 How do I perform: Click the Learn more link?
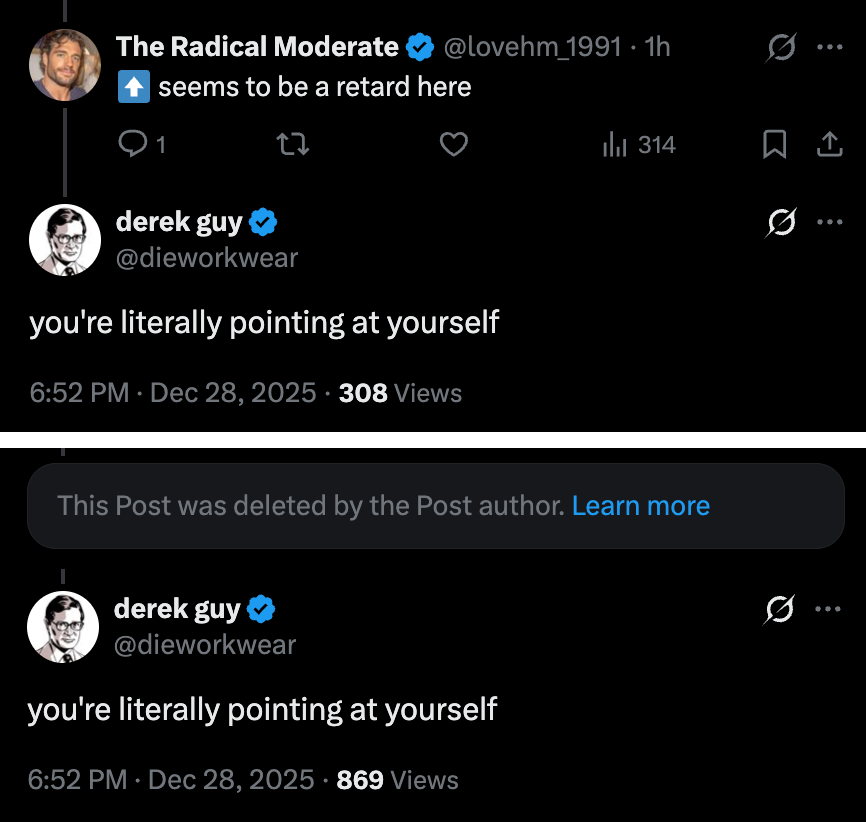[640, 506]
